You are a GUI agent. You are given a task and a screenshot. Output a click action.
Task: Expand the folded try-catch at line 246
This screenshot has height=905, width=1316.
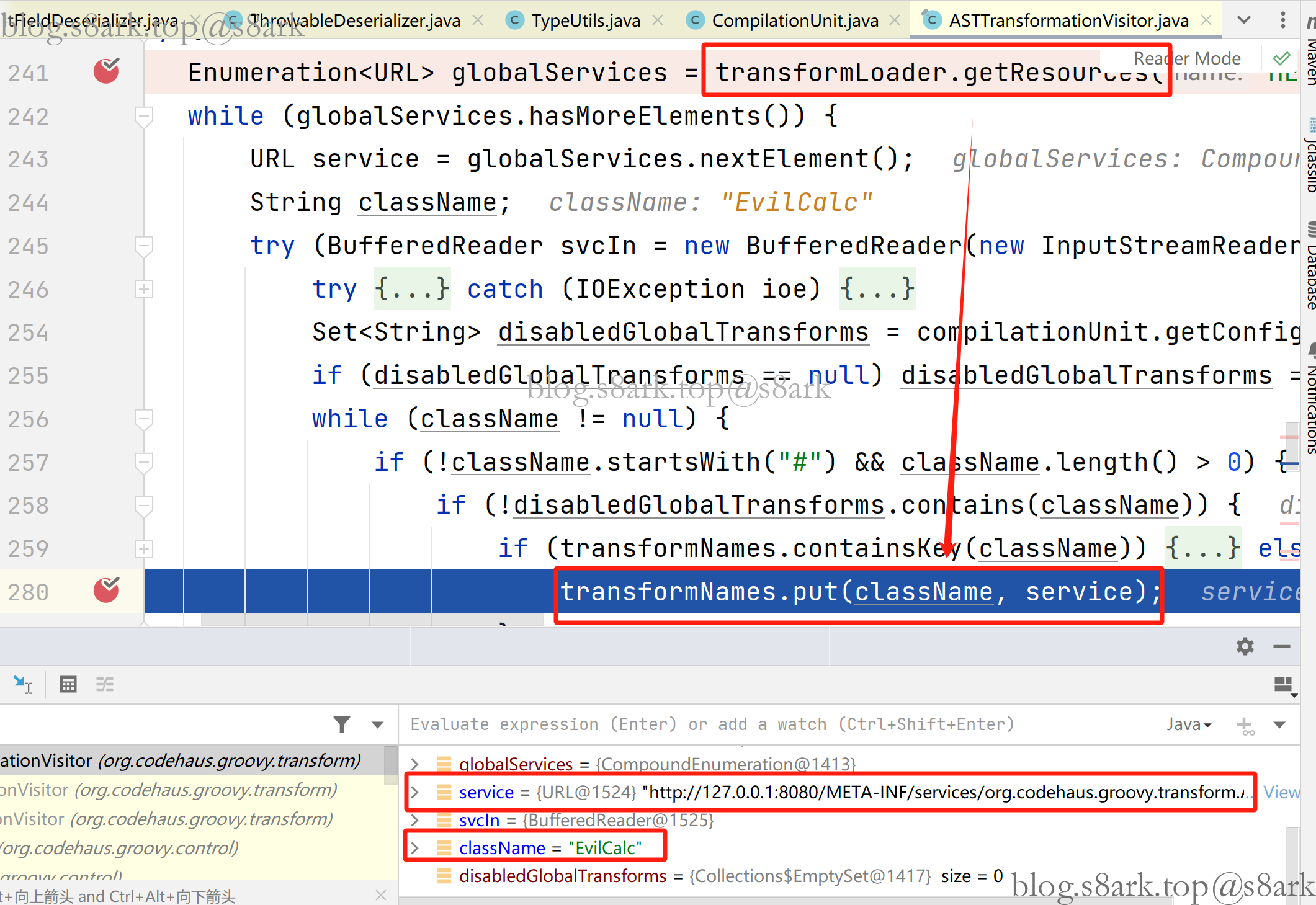coord(143,289)
